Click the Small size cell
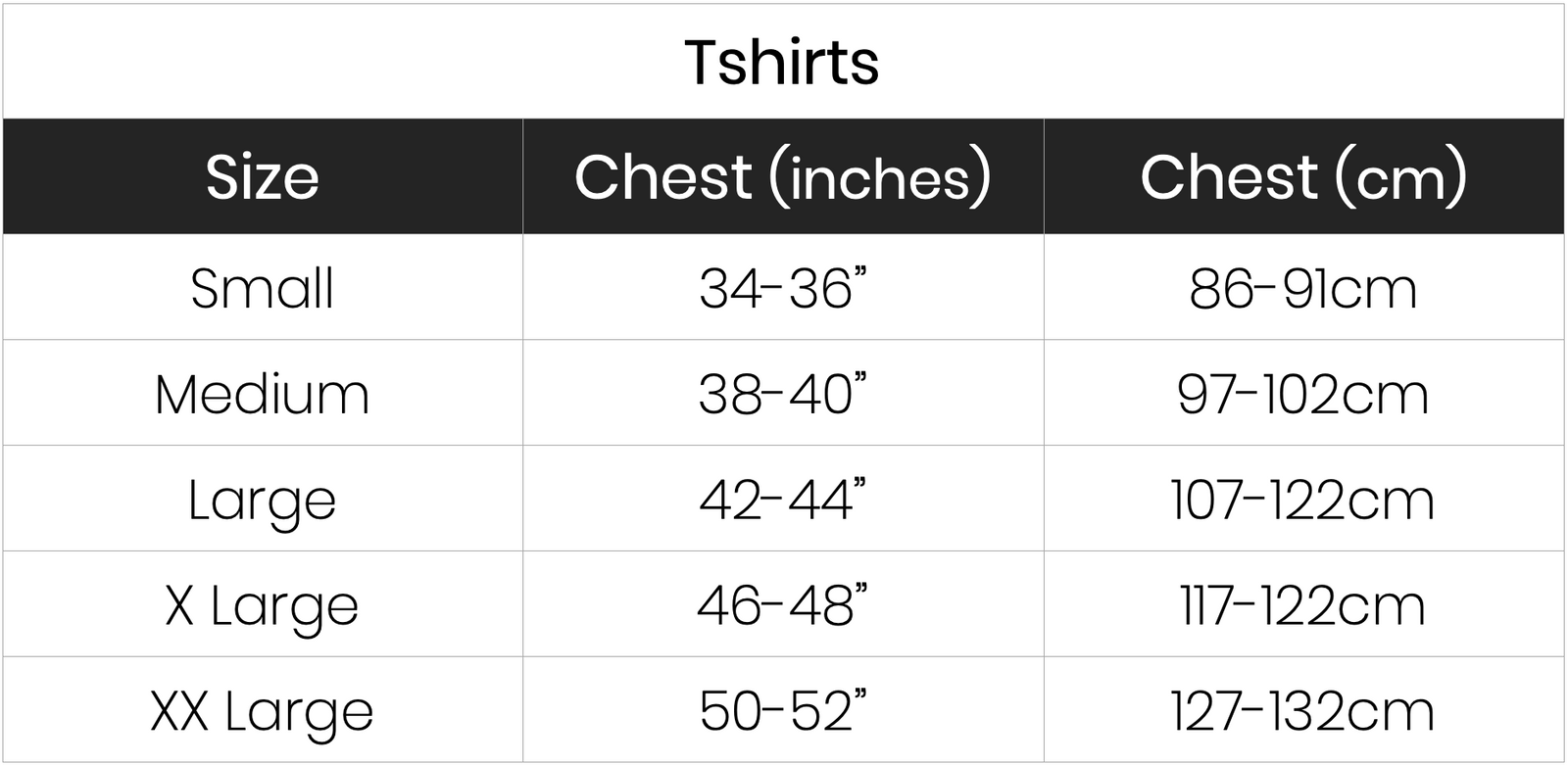The width and height of the screenshot is (1568, 765). coord(263,288)
